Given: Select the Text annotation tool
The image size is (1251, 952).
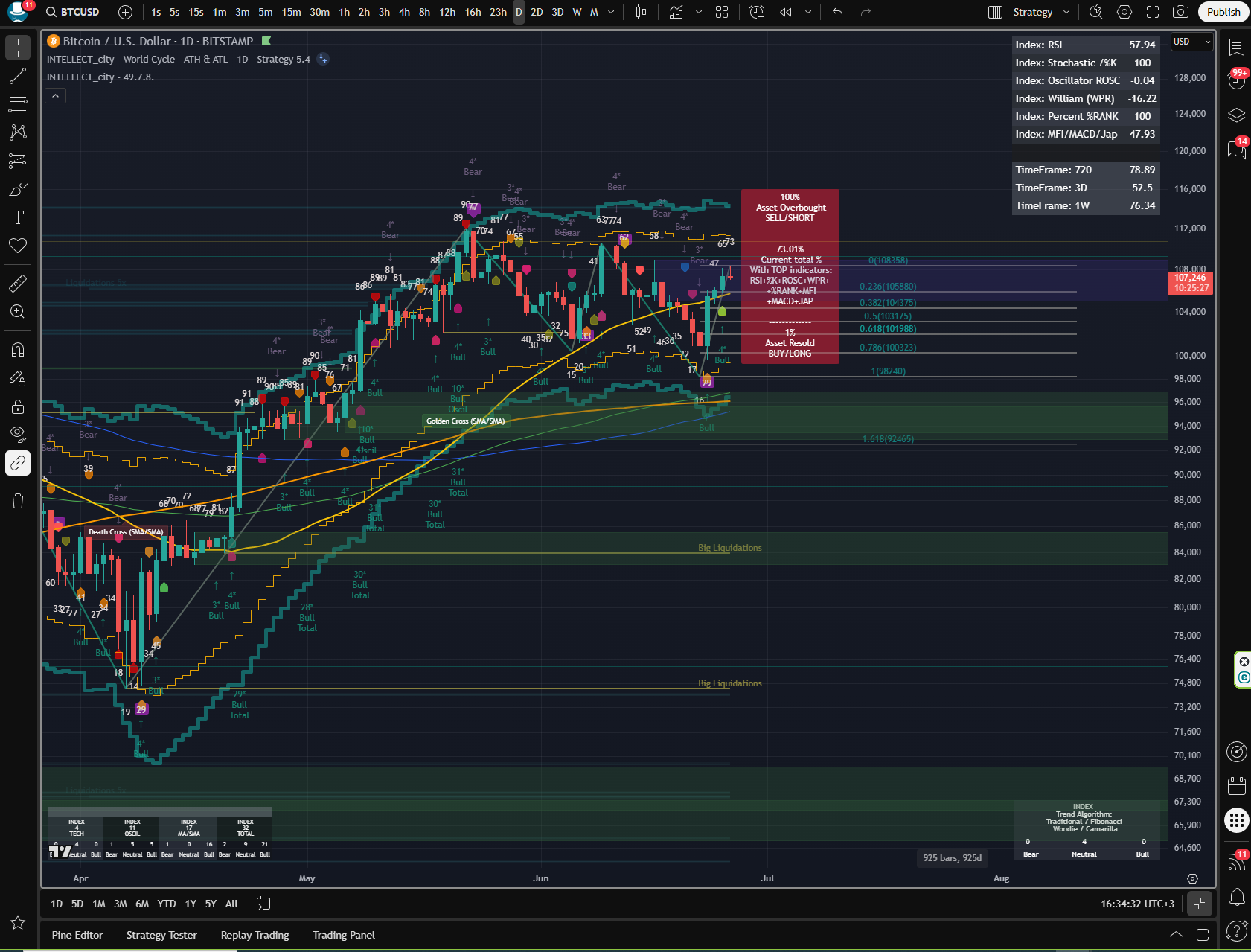Looking at the screenshot, I should [x=18, y=217].
